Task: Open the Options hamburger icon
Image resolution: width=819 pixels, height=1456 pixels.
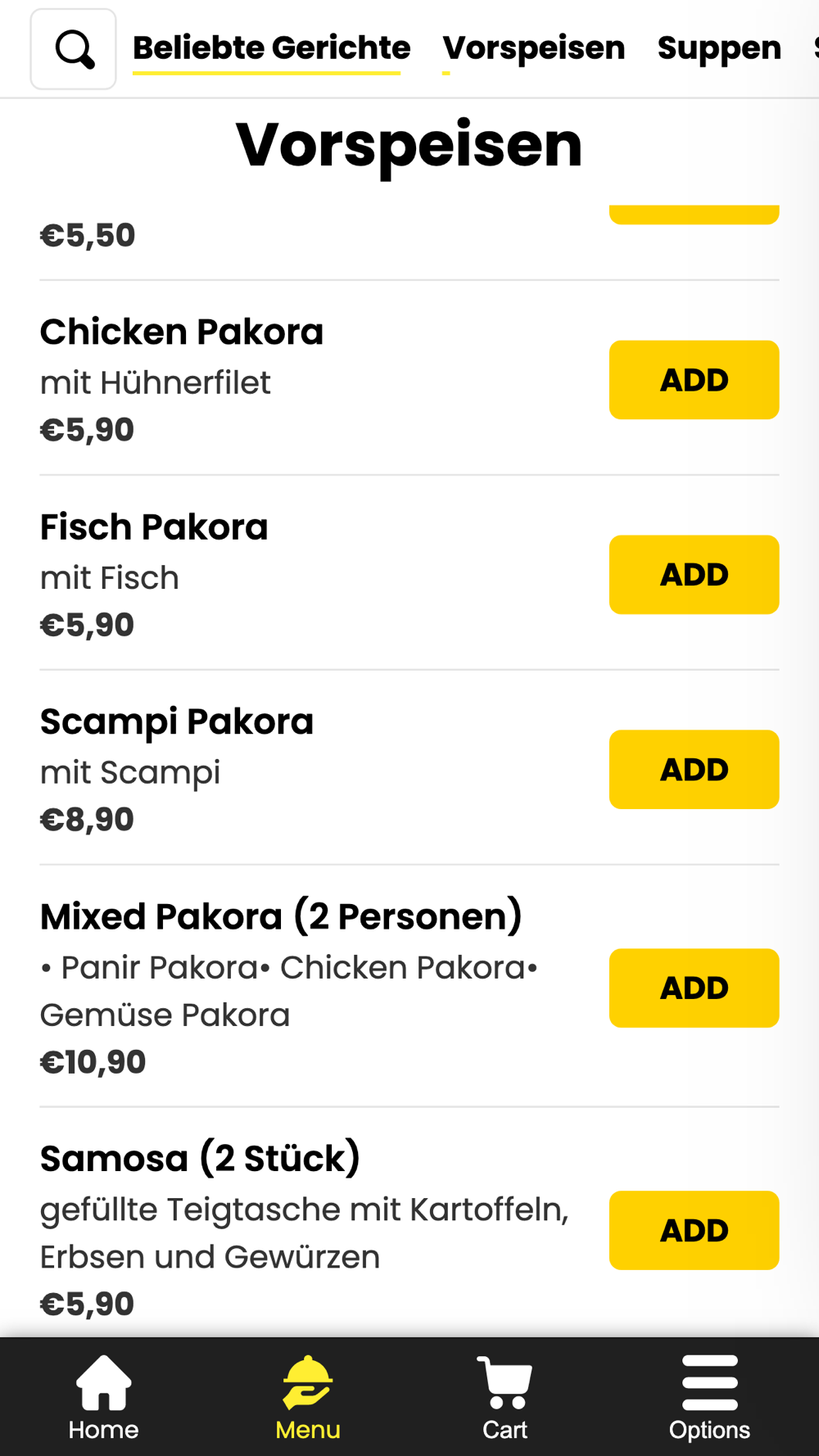Action: pos(709,1382)
